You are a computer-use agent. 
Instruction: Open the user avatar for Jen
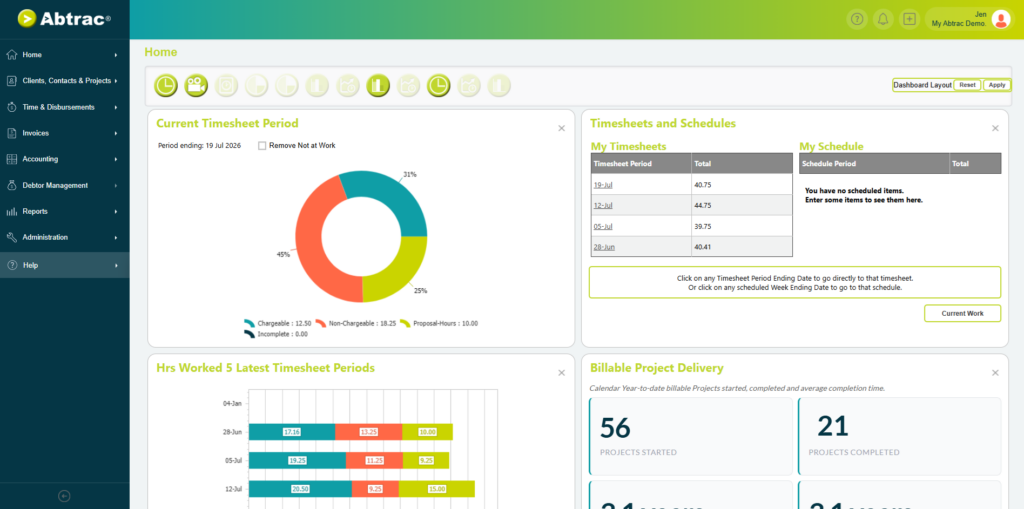pyautogui.click(x=1000, y=20)
